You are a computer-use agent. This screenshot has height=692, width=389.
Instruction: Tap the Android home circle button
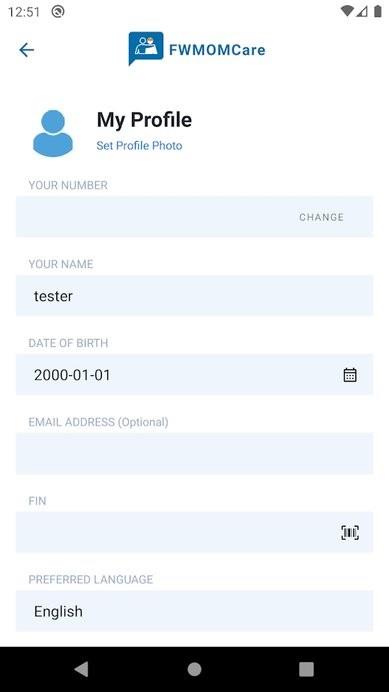coord(194,669)
